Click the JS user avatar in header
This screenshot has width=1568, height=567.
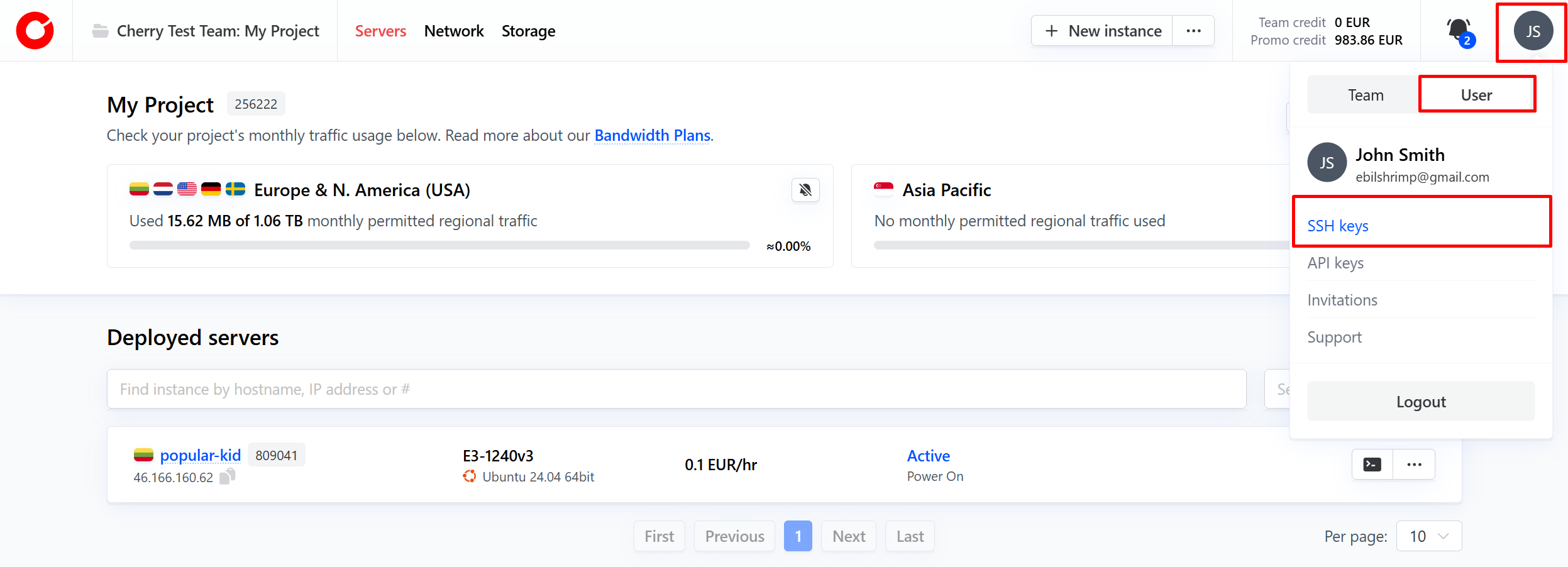click(1533, 31)
